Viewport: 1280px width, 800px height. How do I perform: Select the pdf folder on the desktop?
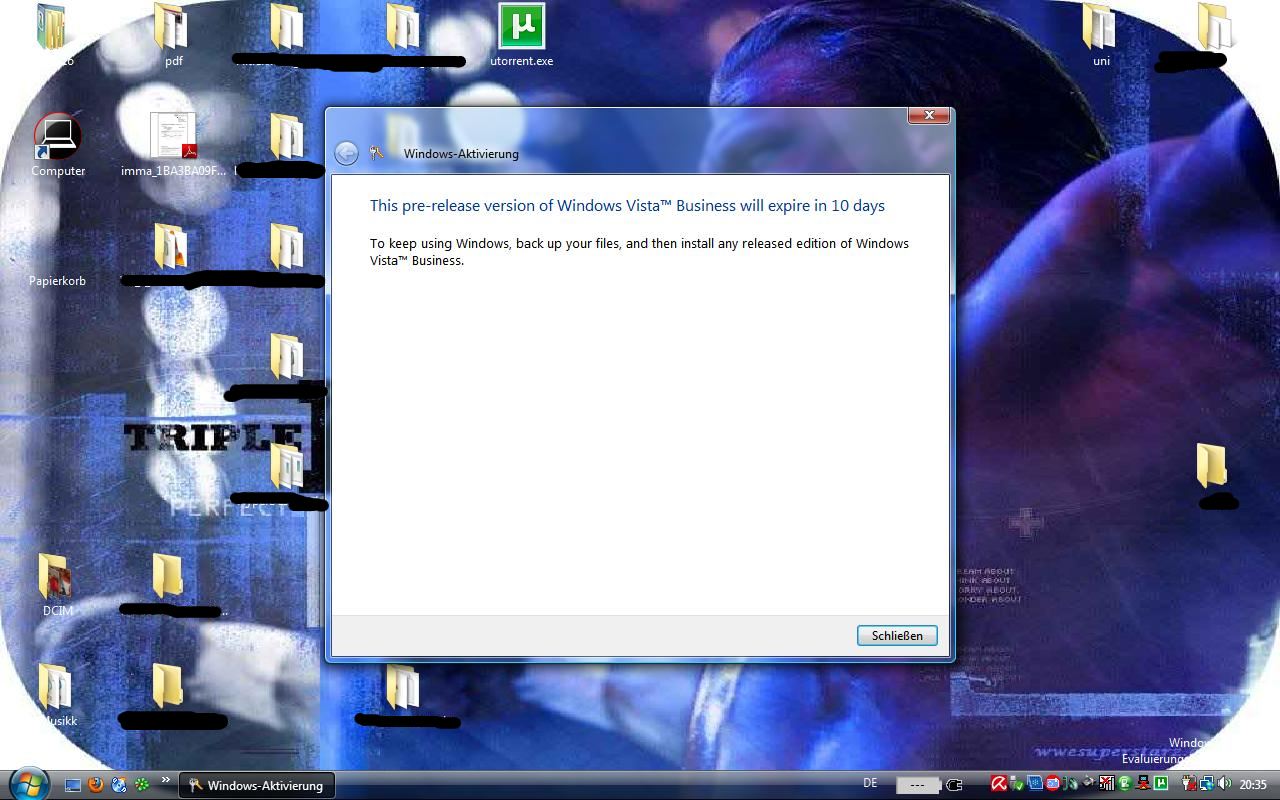[x=173, y=35]
